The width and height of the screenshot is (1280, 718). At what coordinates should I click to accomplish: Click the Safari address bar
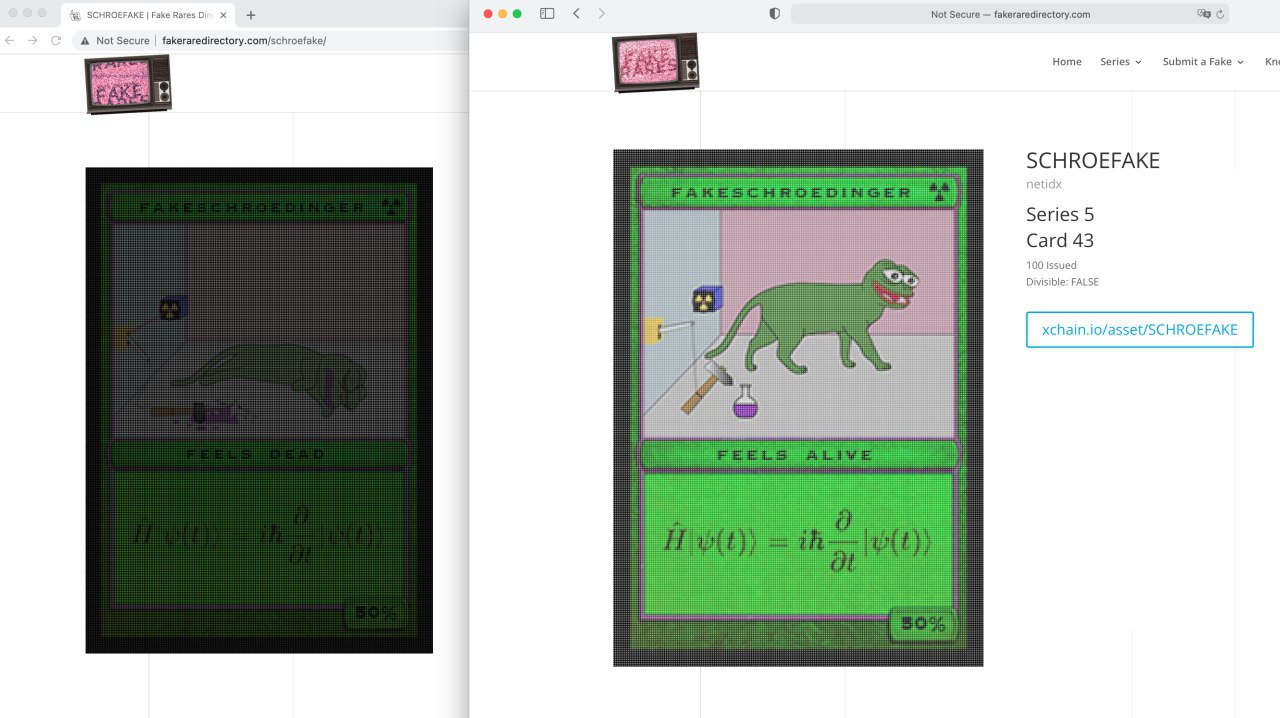pos(1010,14)
